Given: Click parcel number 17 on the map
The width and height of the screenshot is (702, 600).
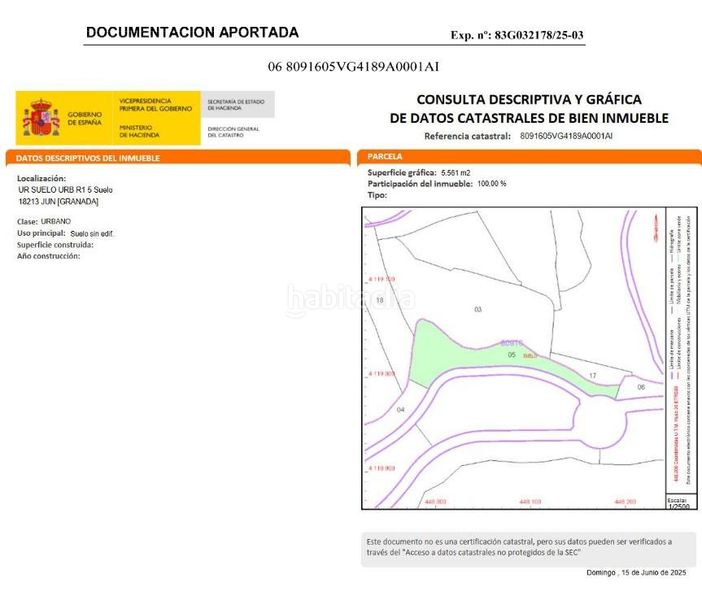Looking at the screenshot, I should point(593,376).
